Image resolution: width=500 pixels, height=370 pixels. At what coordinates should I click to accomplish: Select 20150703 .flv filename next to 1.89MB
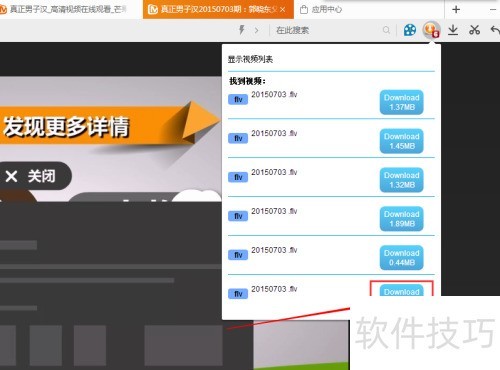point(274,211)
